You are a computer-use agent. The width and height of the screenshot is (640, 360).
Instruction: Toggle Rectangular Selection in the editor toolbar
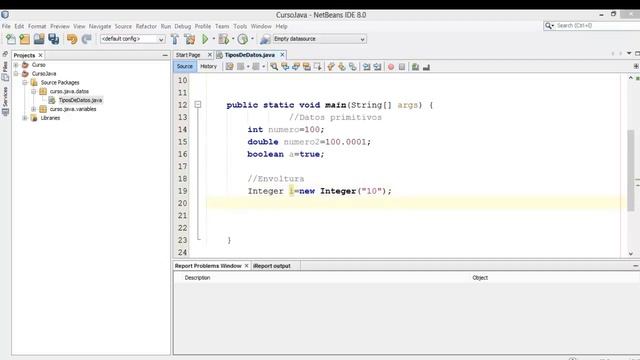coord(317,67)
